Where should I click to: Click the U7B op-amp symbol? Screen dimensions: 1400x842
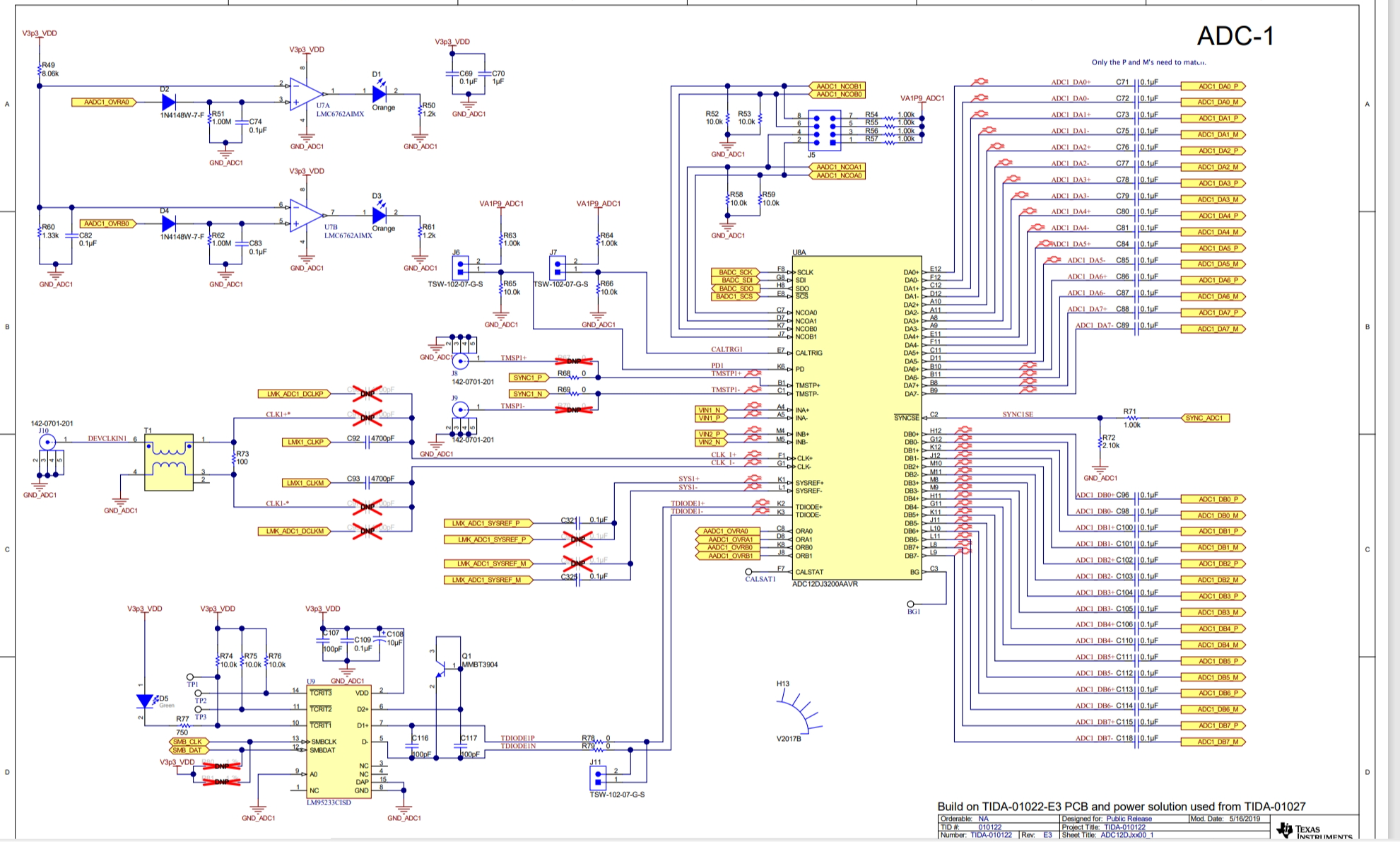(305, 214)
